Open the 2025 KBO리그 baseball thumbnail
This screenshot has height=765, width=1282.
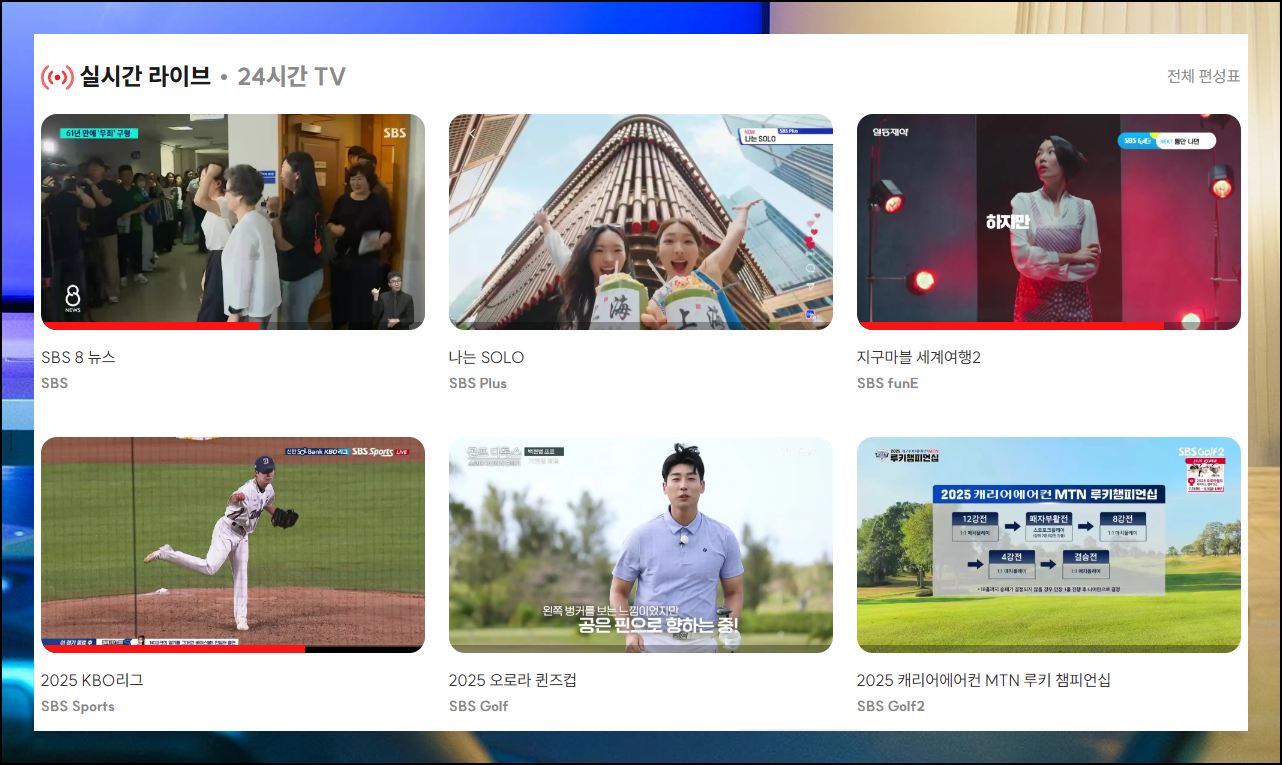[233, 545]
